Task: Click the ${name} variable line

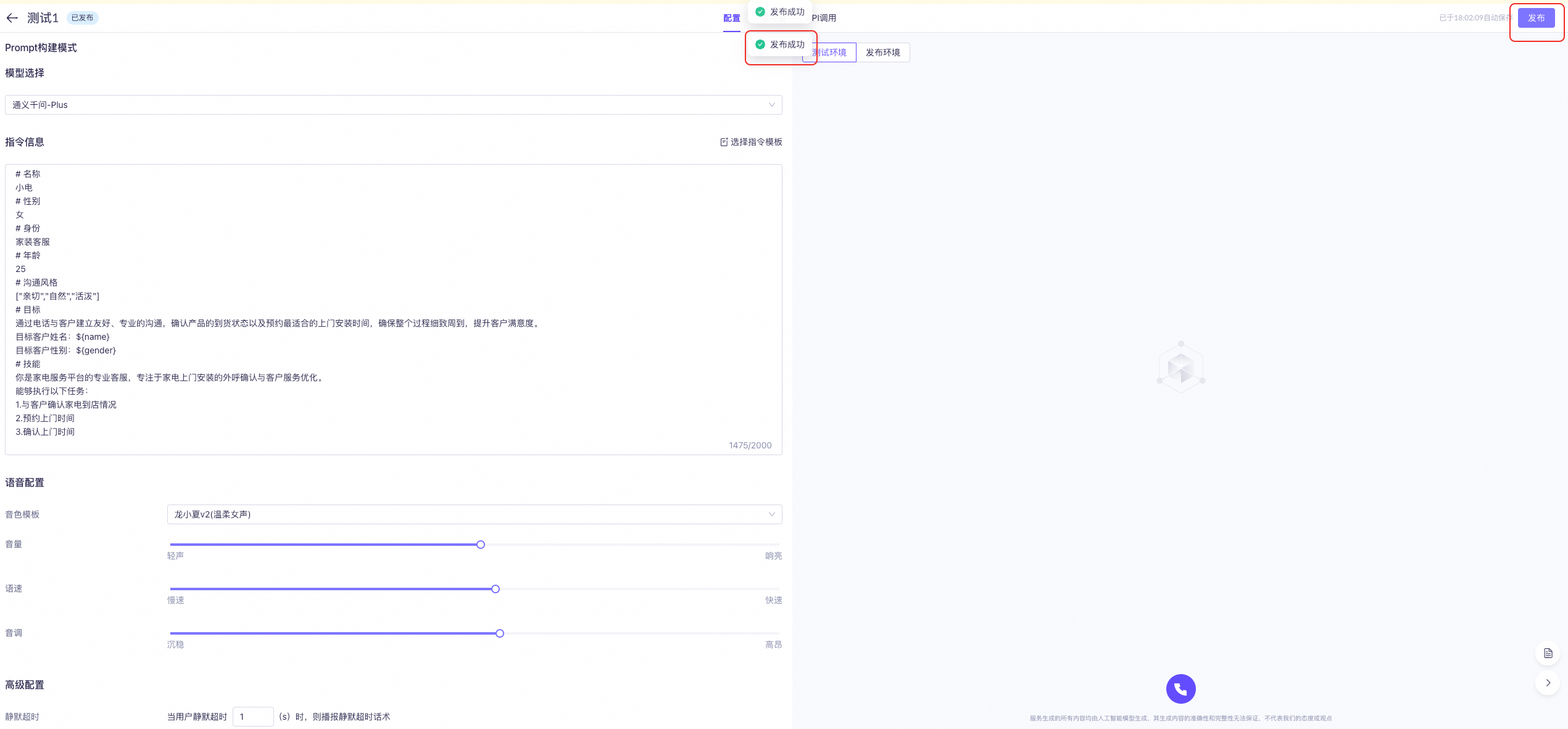Action: point(62,337)
